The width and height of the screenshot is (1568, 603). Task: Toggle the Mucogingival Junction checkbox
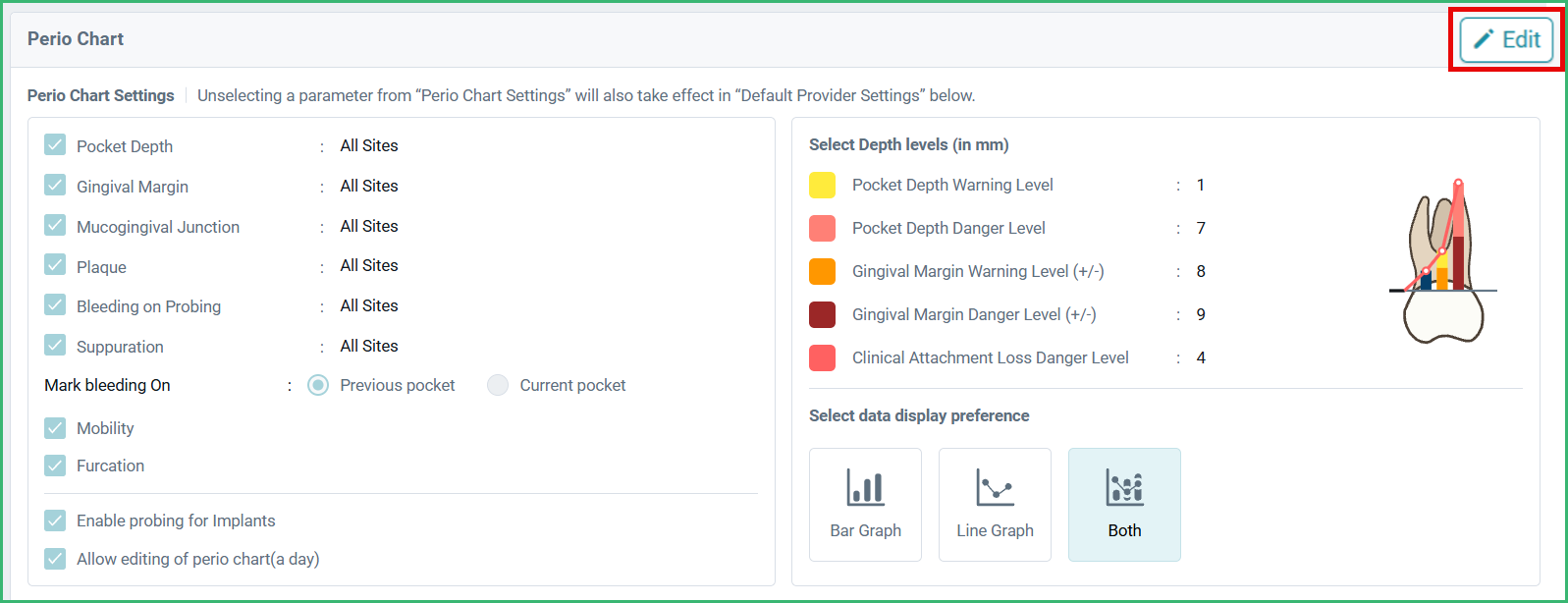point(55,226)
